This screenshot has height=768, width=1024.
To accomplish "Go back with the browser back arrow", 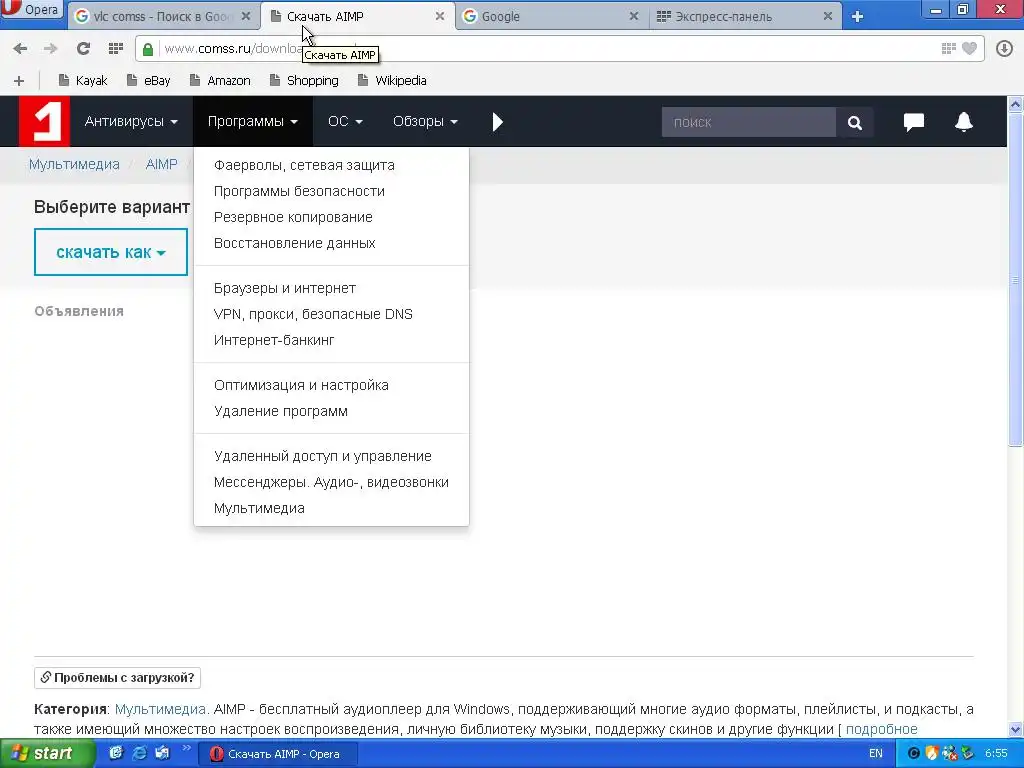I will tap(20, 49).
